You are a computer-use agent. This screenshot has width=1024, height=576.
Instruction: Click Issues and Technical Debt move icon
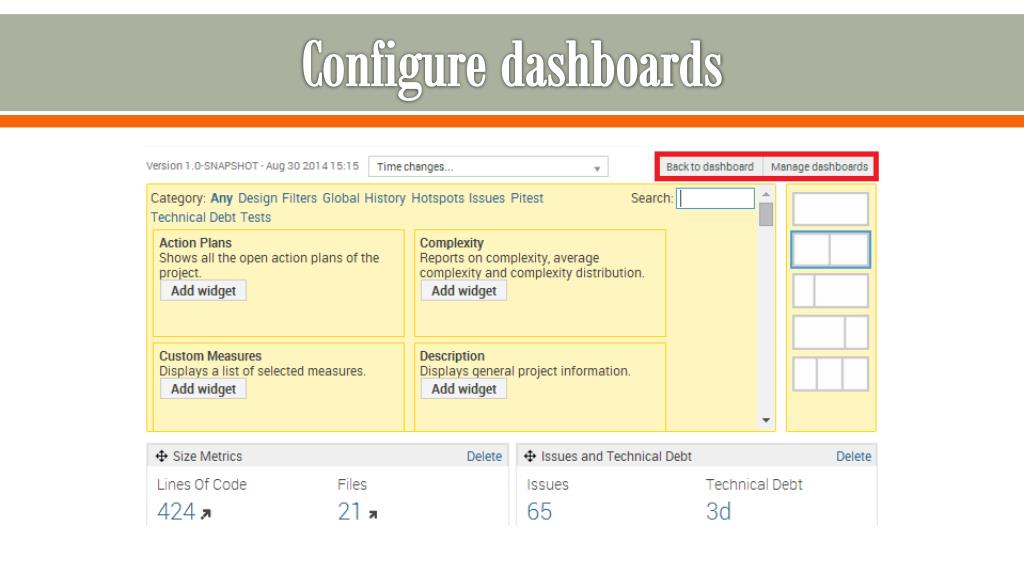[530, 456]
